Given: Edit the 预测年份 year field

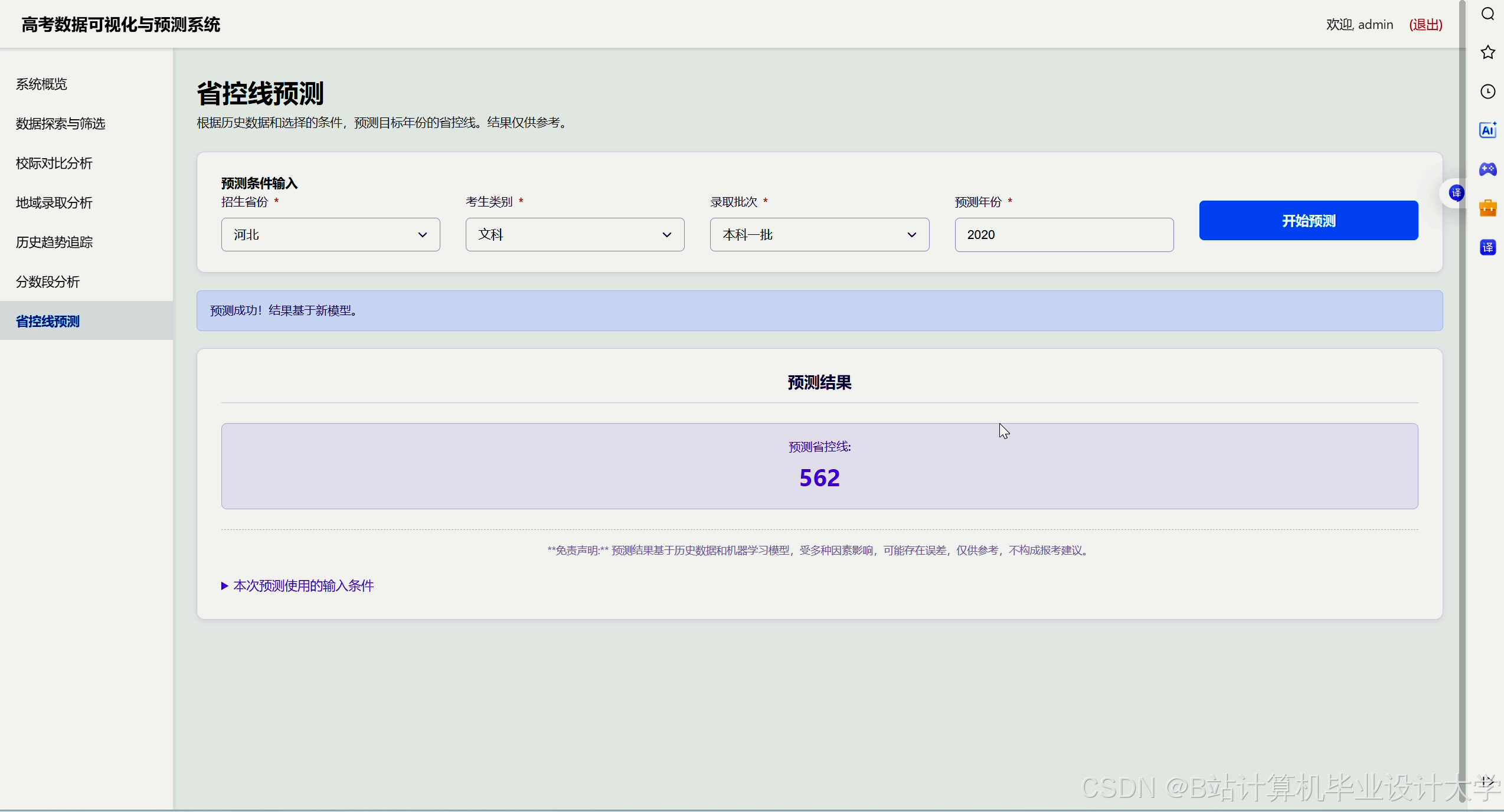Looking at the screenshot, I should click(1063, 234).
